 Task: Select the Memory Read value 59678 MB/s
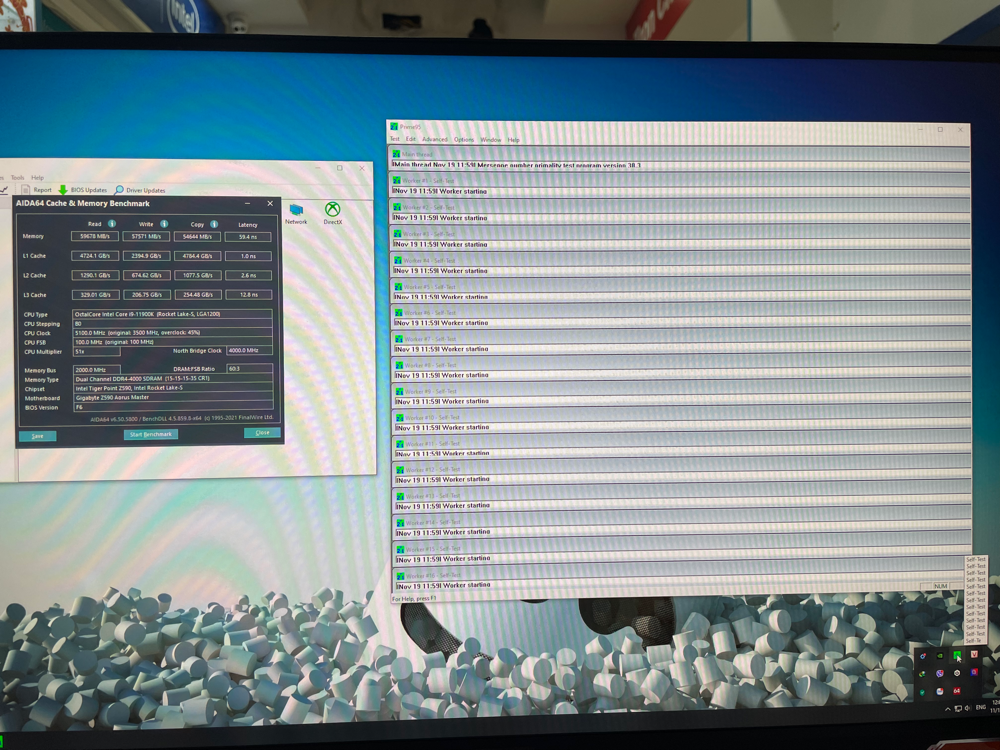[x=95, y=236]
